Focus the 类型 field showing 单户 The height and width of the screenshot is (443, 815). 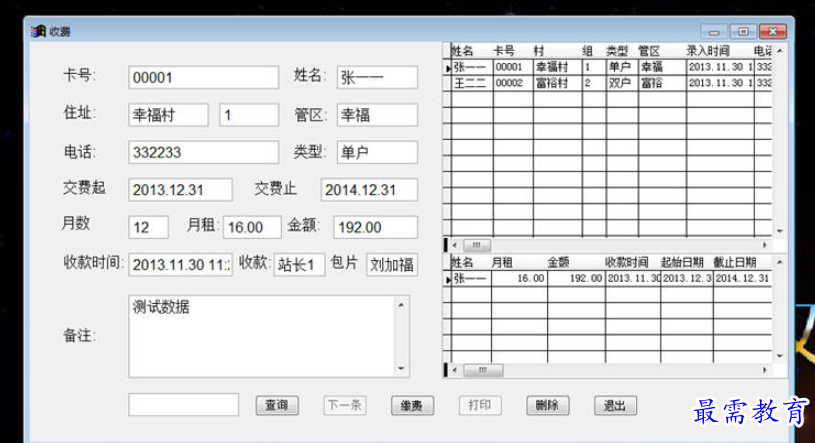tap(377, 152)
